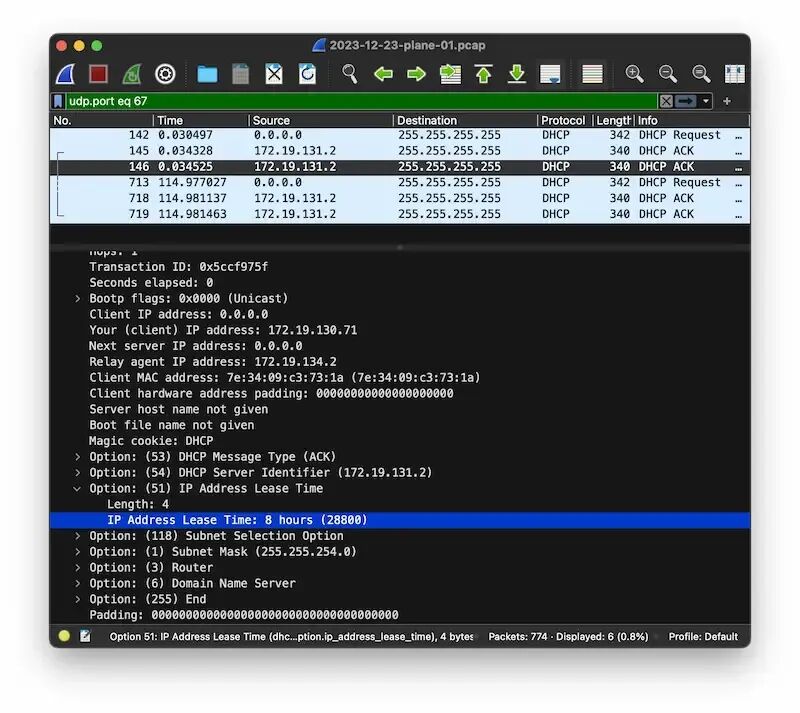Save this capture file
Screen dimensions: 800x713
(x=240, y=75)
